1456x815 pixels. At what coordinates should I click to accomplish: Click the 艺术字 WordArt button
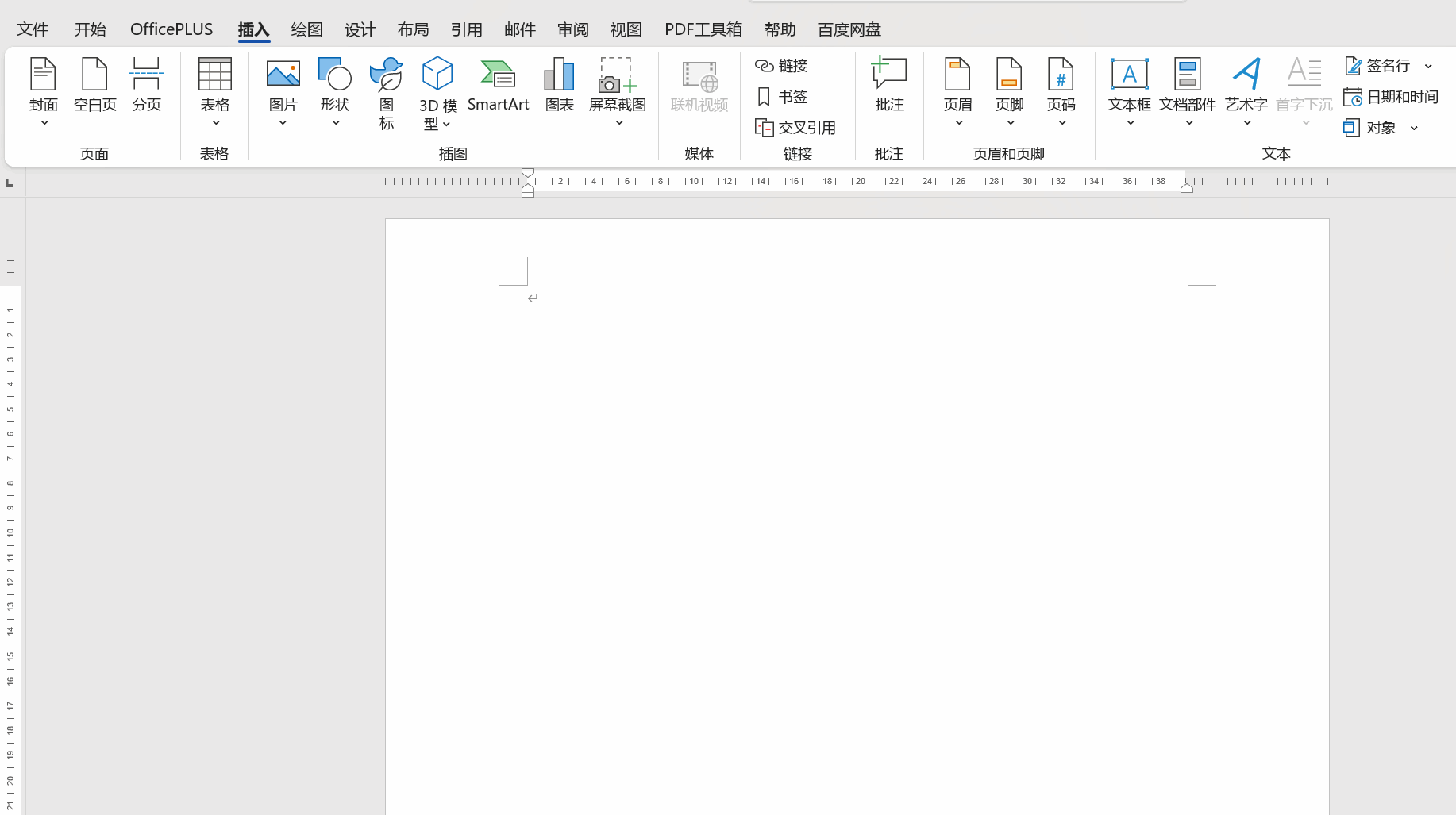pos(1246,86)
